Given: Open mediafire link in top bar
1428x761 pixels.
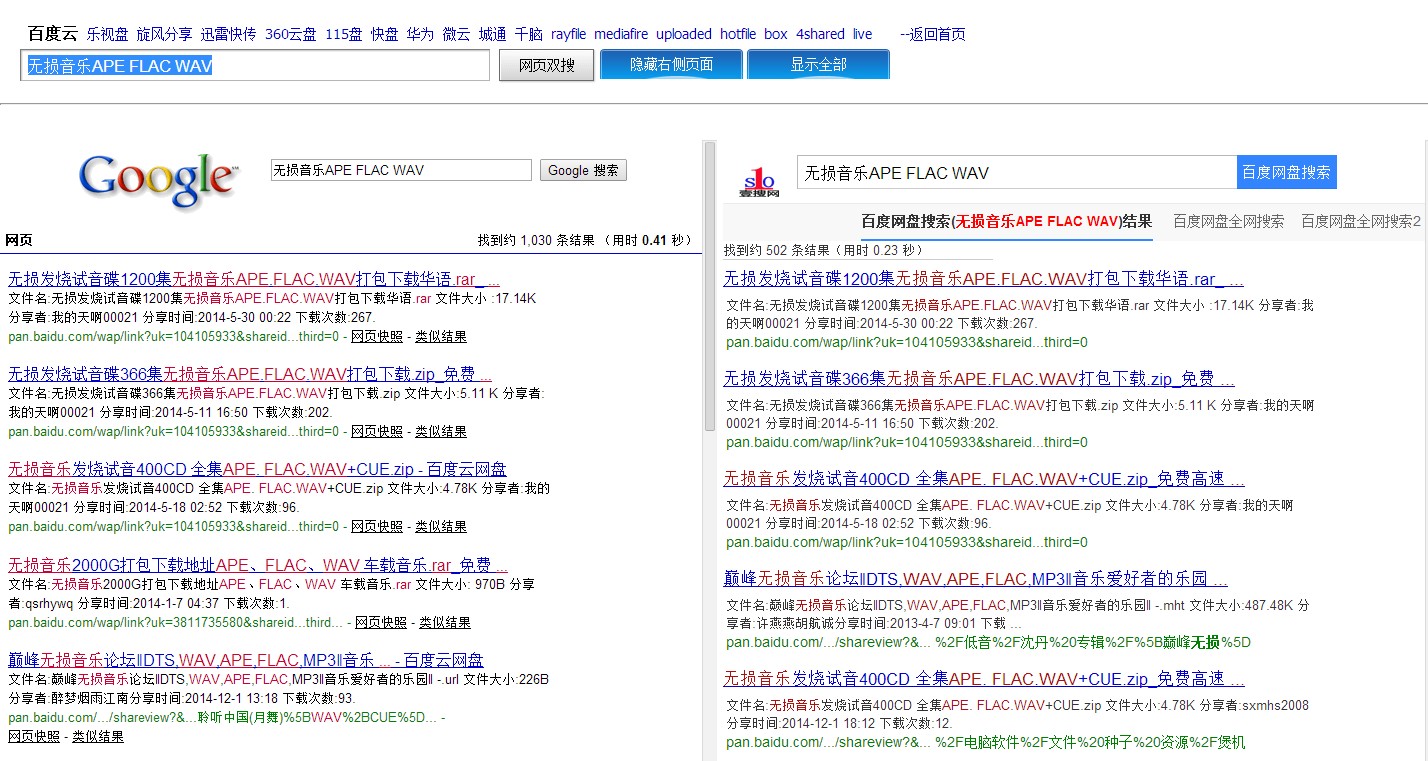Looking at the screenshot, I should (x=621, y=34).
